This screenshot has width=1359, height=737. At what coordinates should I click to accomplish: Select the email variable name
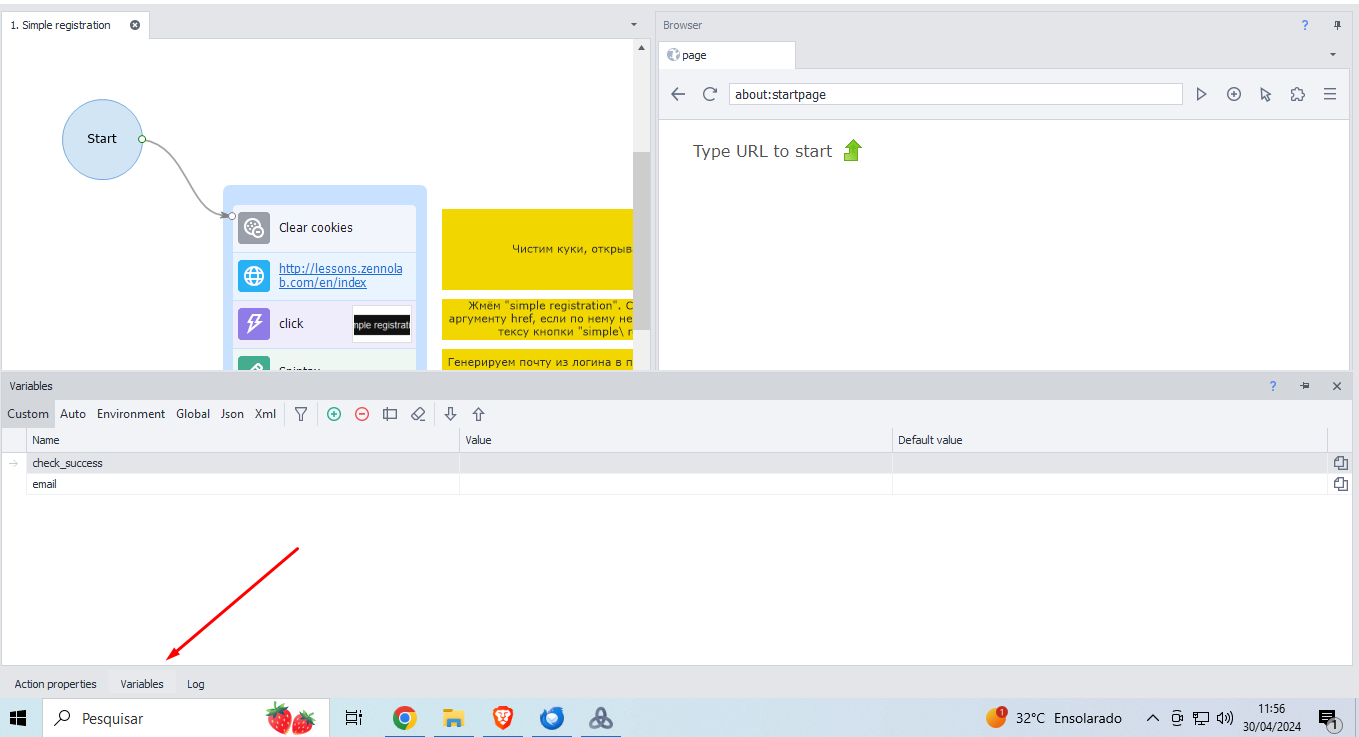point(44,484)
